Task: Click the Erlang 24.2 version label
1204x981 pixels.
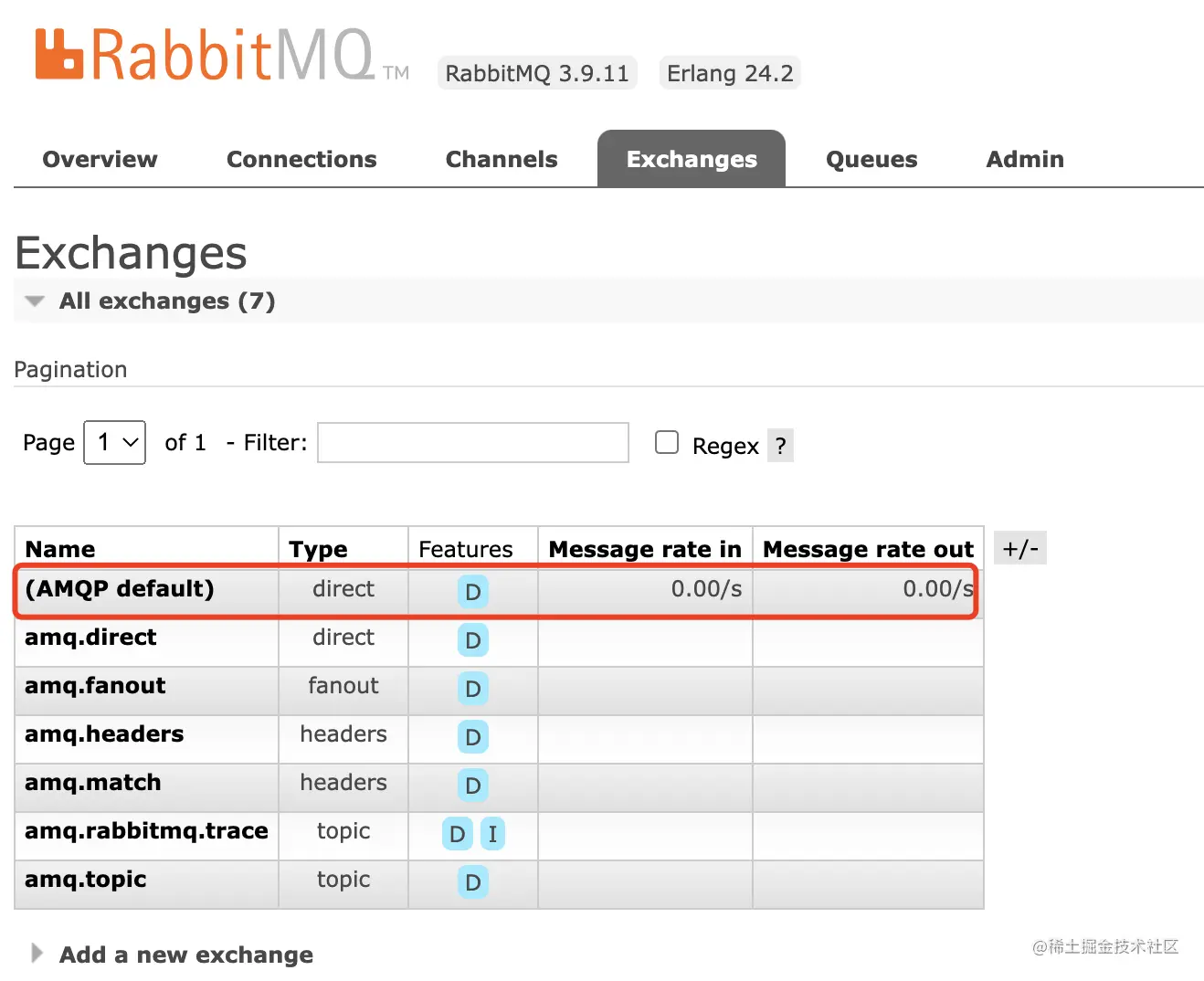Action: point(730,73)
